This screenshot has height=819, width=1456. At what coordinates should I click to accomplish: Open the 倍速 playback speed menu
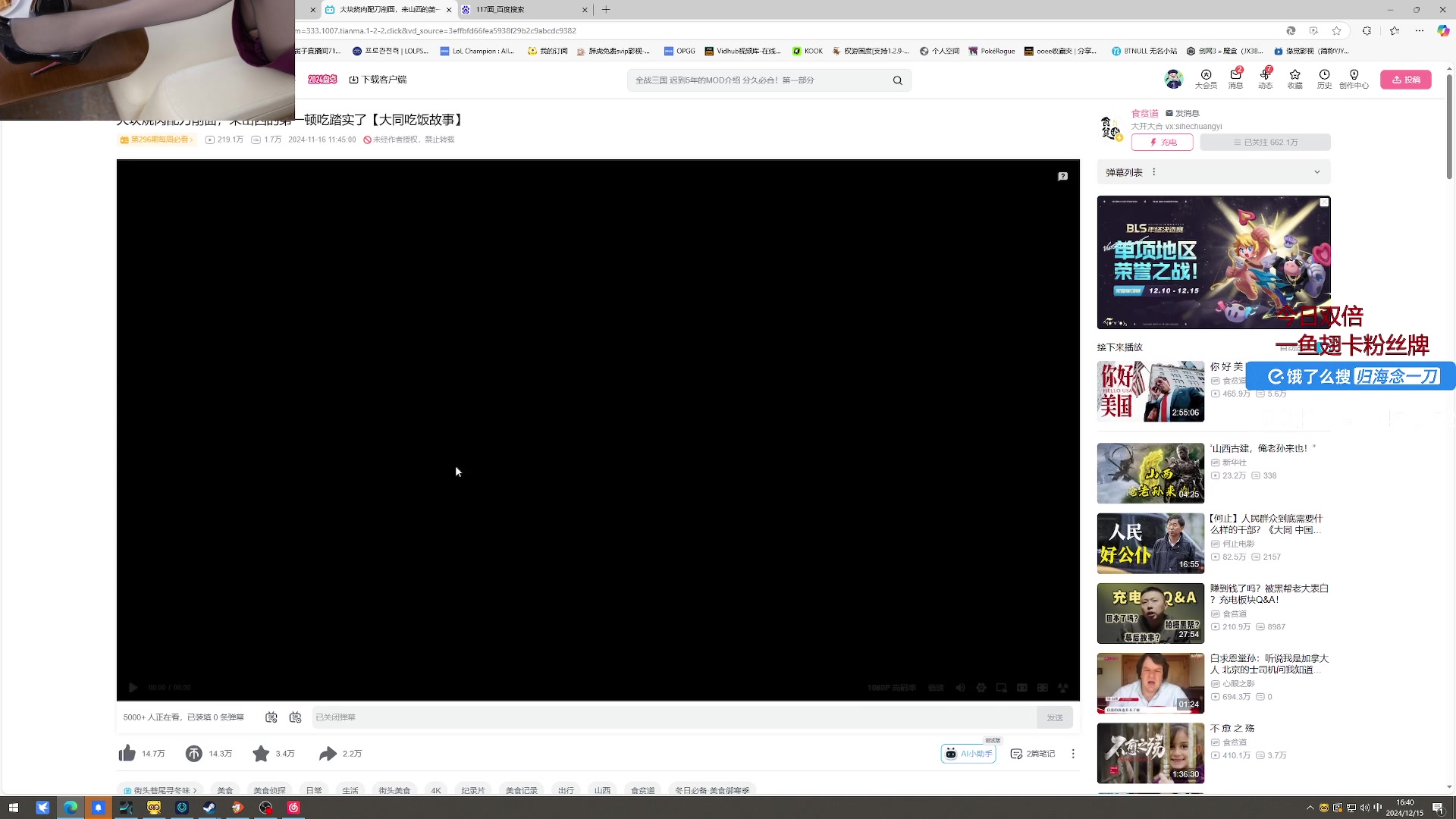click(x=937, y=688)
